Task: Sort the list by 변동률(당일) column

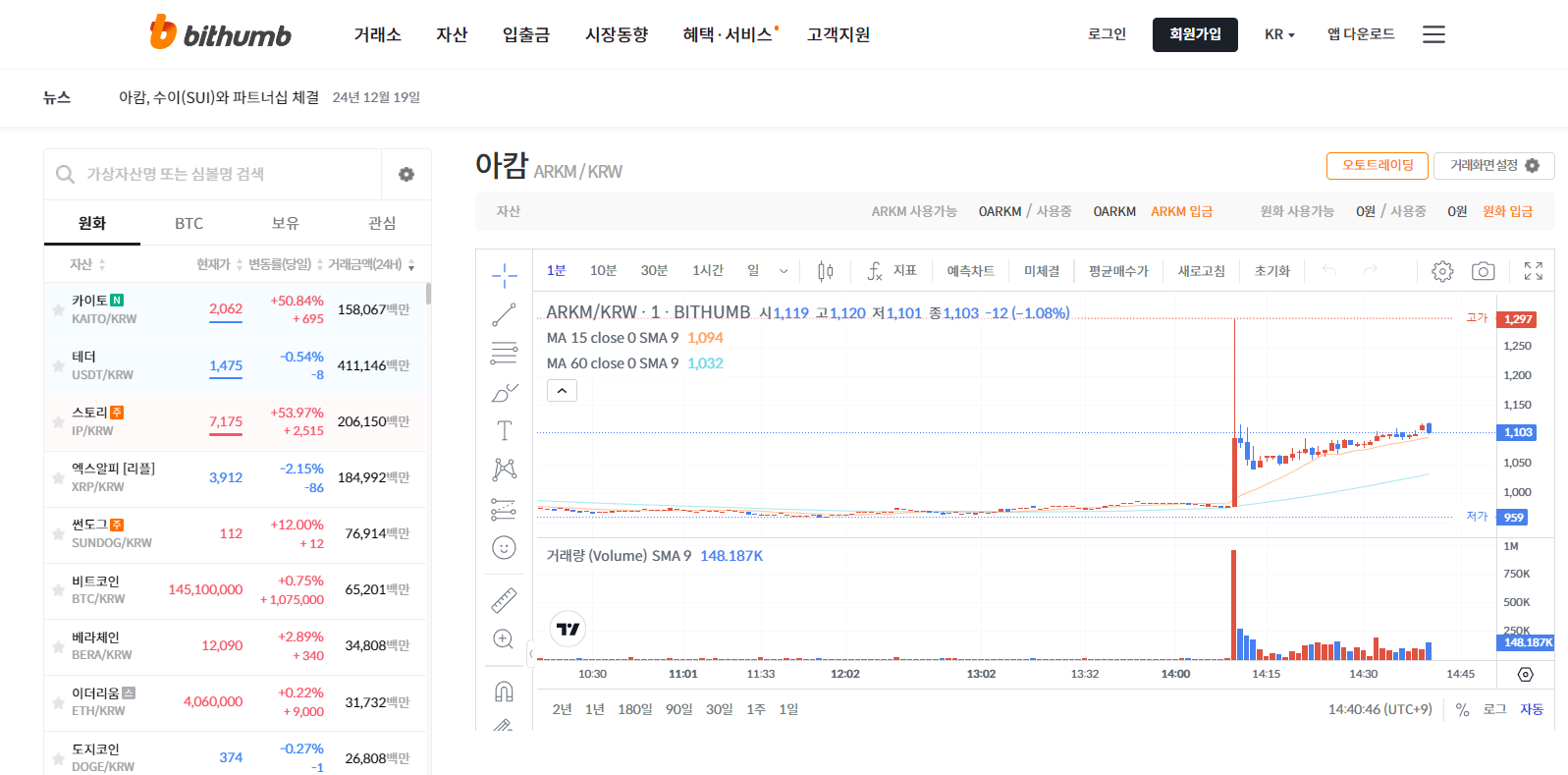Action: point(286,264)
